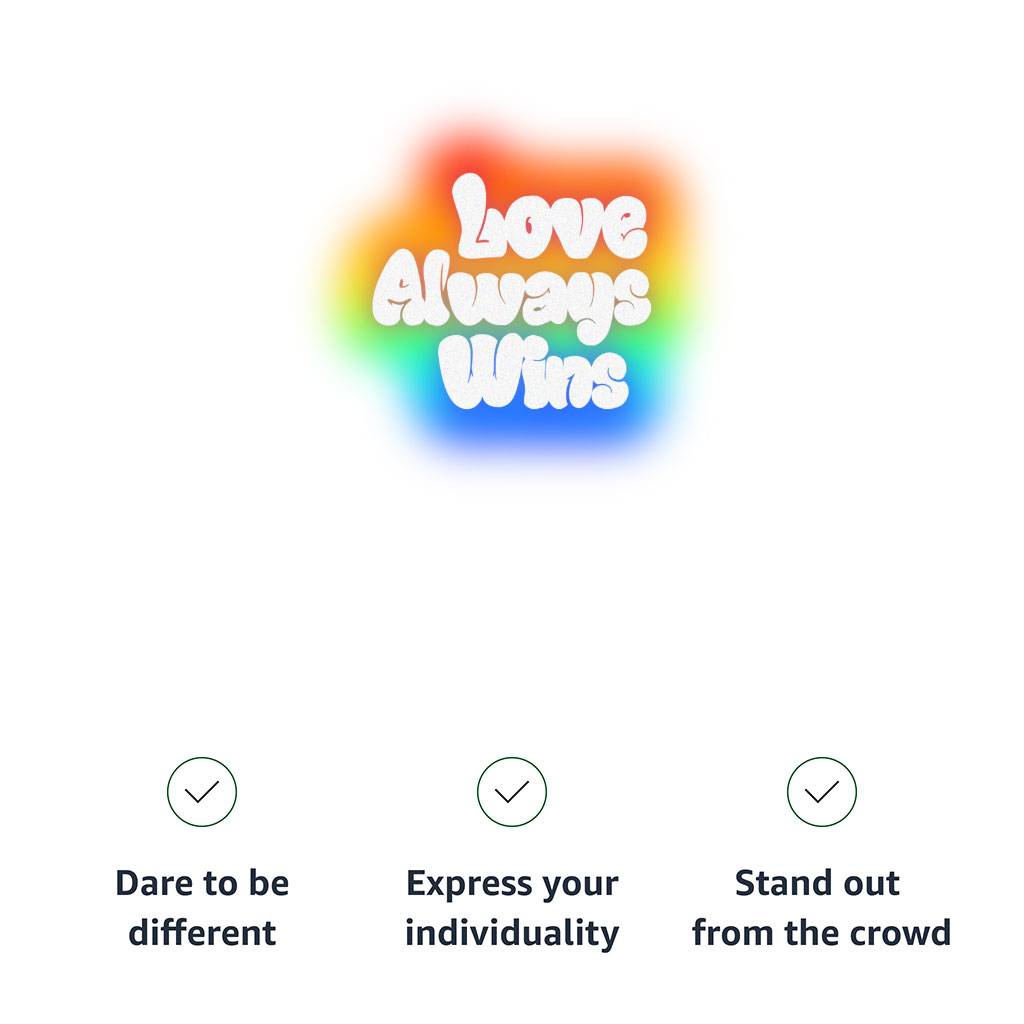Click the word "crowd" in the last caption
1024x1024 pixels.
(x=905, y=933)
